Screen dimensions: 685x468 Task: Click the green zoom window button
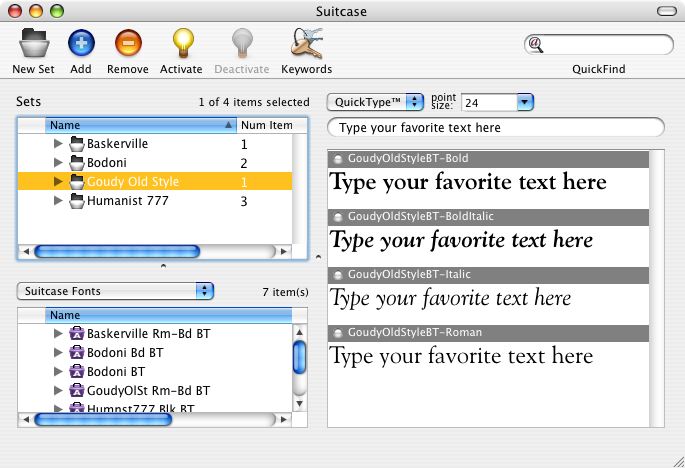pyautogui.click(x=57, y=11)
